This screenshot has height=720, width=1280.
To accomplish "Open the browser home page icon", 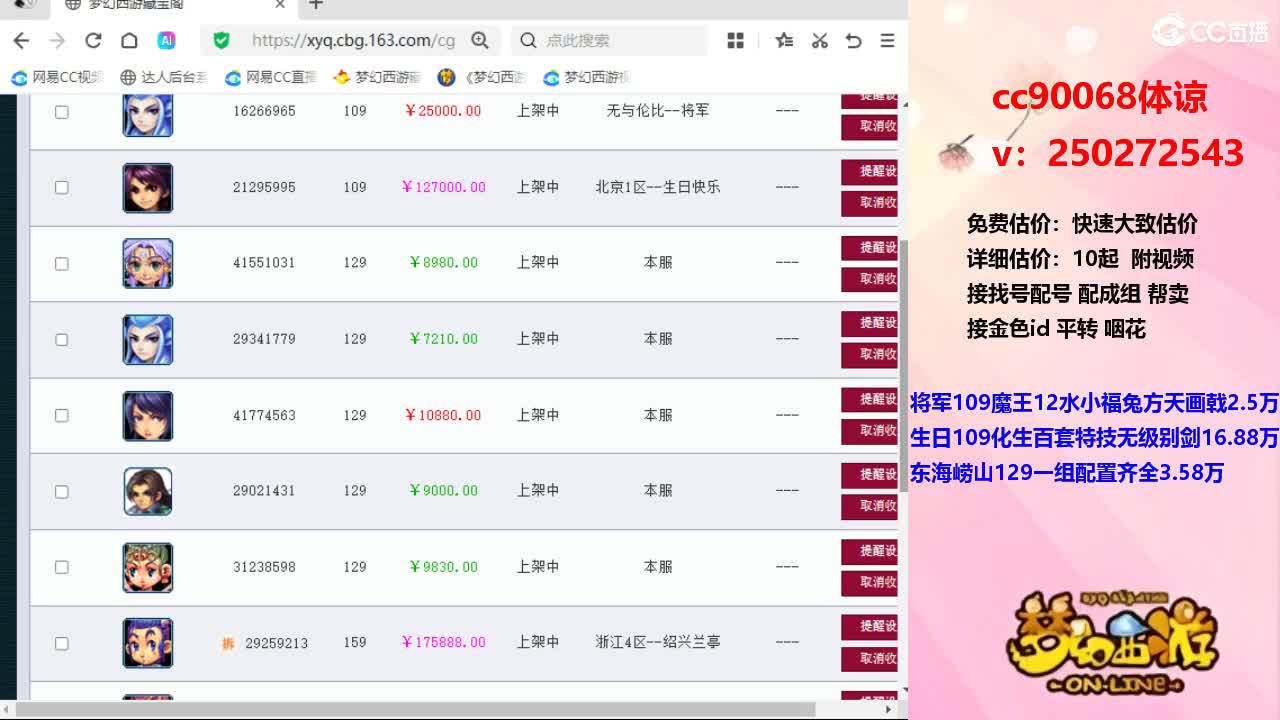I will coord(129,40).
